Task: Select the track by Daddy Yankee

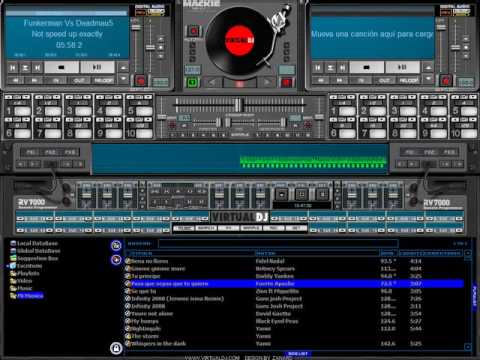Action: 294,276
